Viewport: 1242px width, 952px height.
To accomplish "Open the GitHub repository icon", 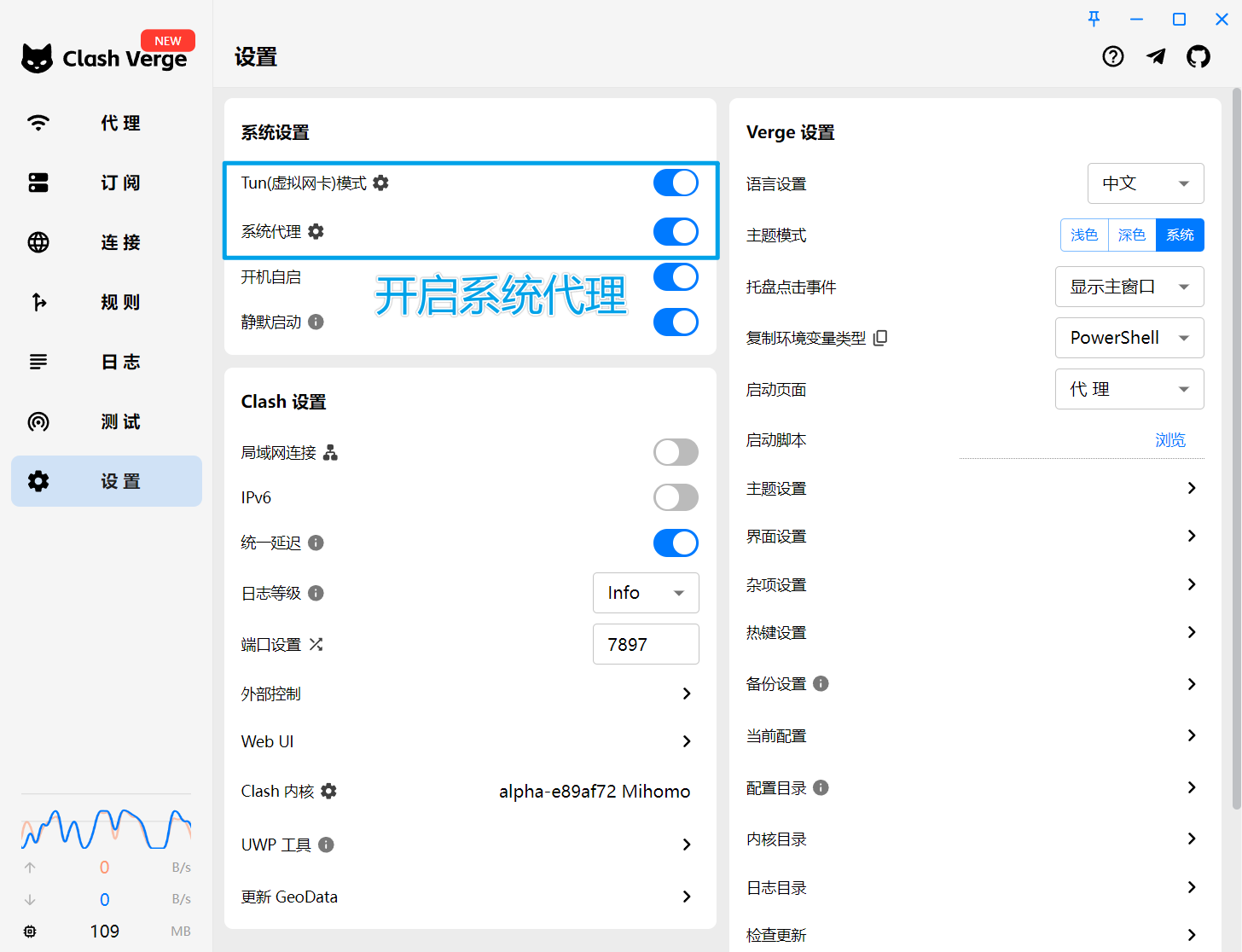I will [x=1198, y=56].
